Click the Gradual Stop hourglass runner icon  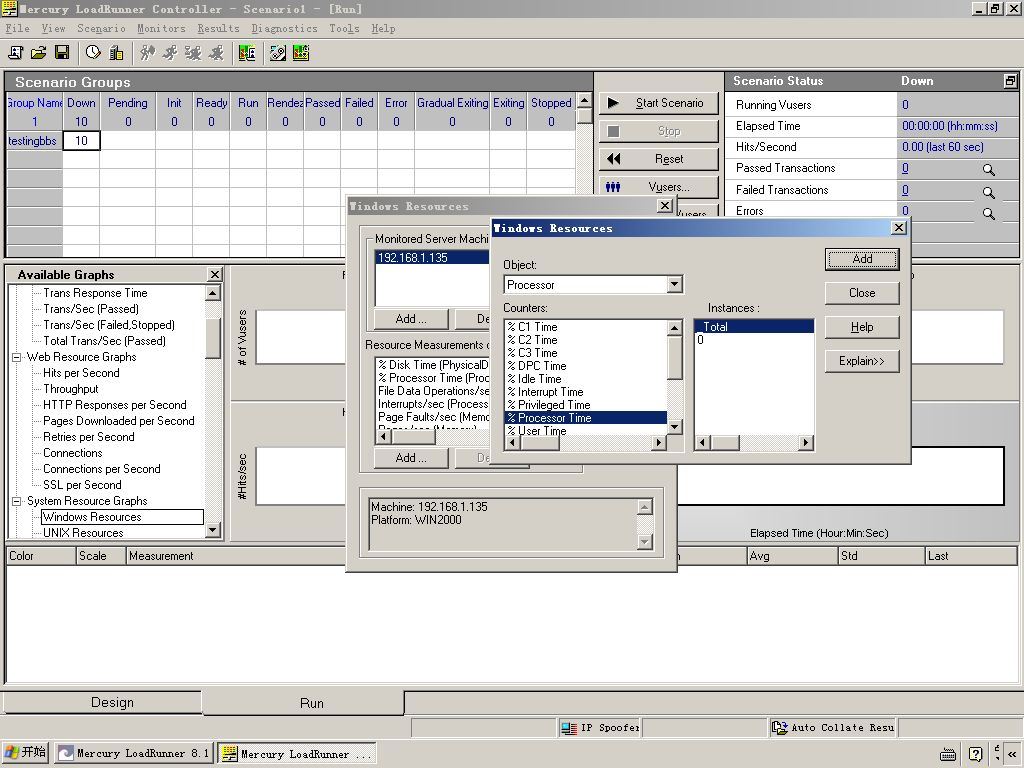click(x=193, y=53)
